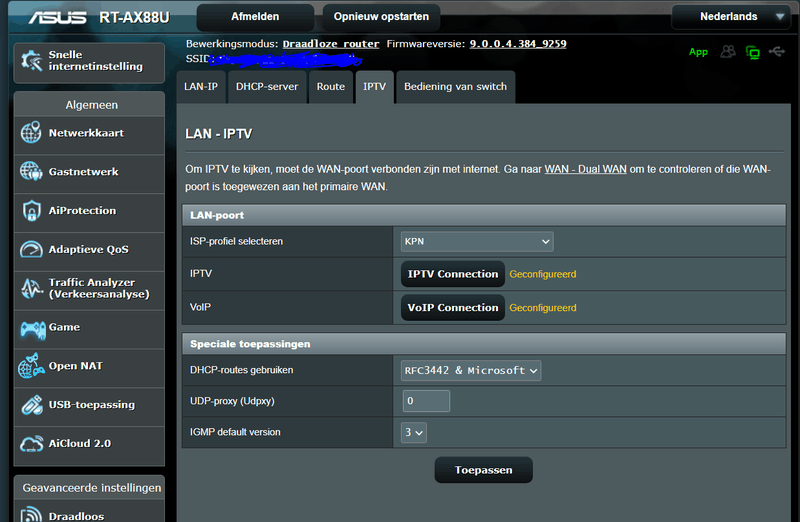The height and width of the screenshot is (522, 800).
Task: Open USB-toepassing menu item
Action: (x=89, y=405)
